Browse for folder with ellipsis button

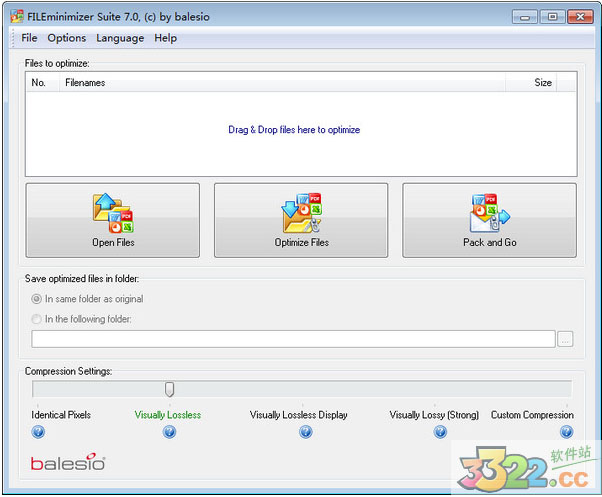[565, 339]
